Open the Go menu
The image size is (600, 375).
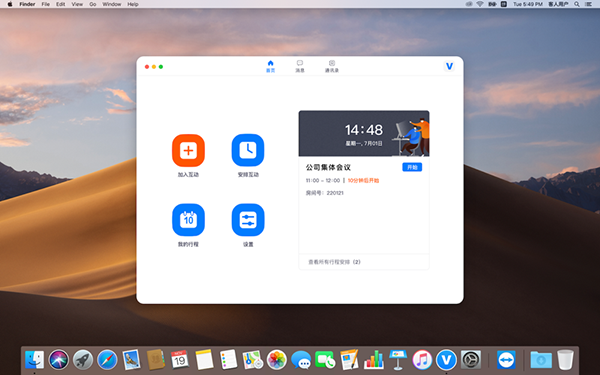coord(93,4)
